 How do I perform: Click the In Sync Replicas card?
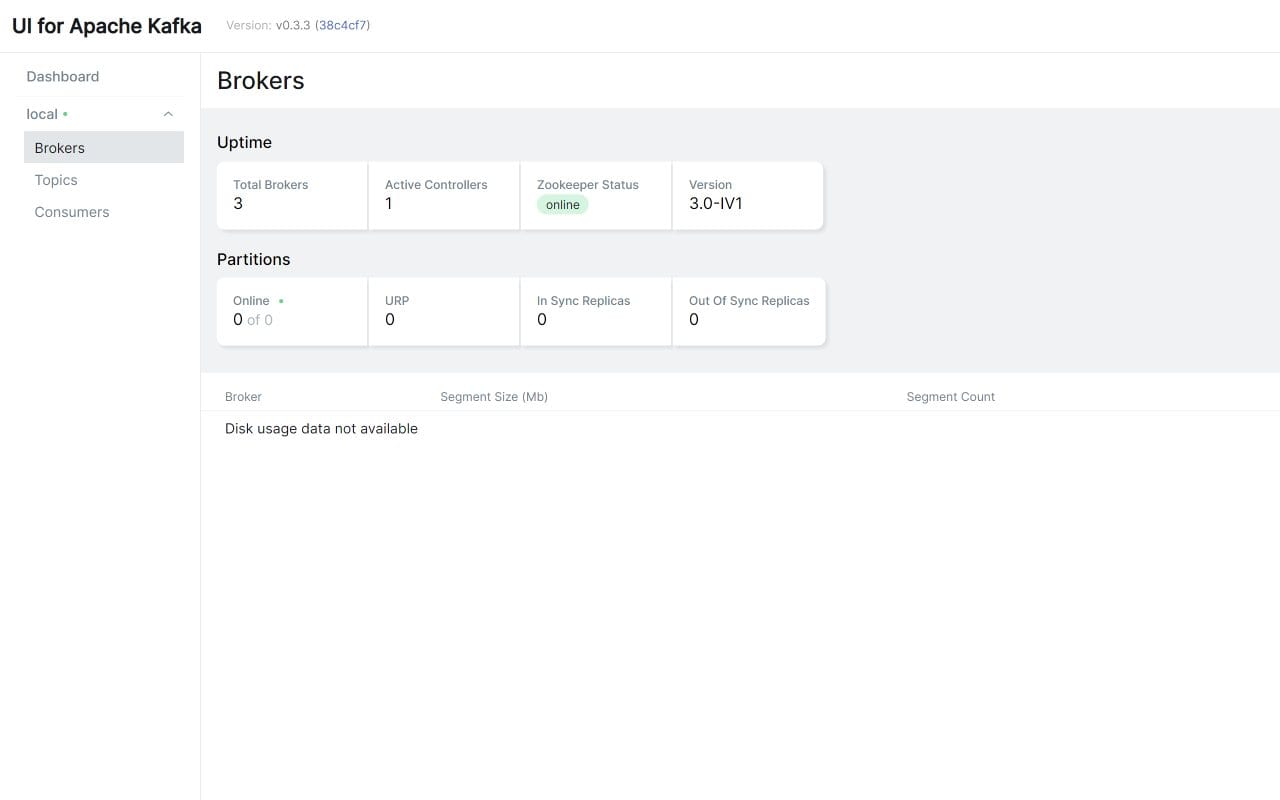[x=595, y=311]
